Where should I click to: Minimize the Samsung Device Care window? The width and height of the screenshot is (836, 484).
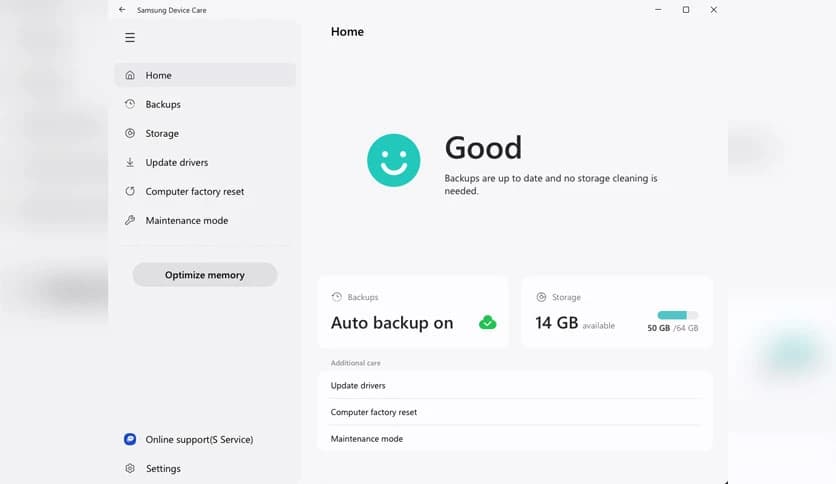coord(658,10)
